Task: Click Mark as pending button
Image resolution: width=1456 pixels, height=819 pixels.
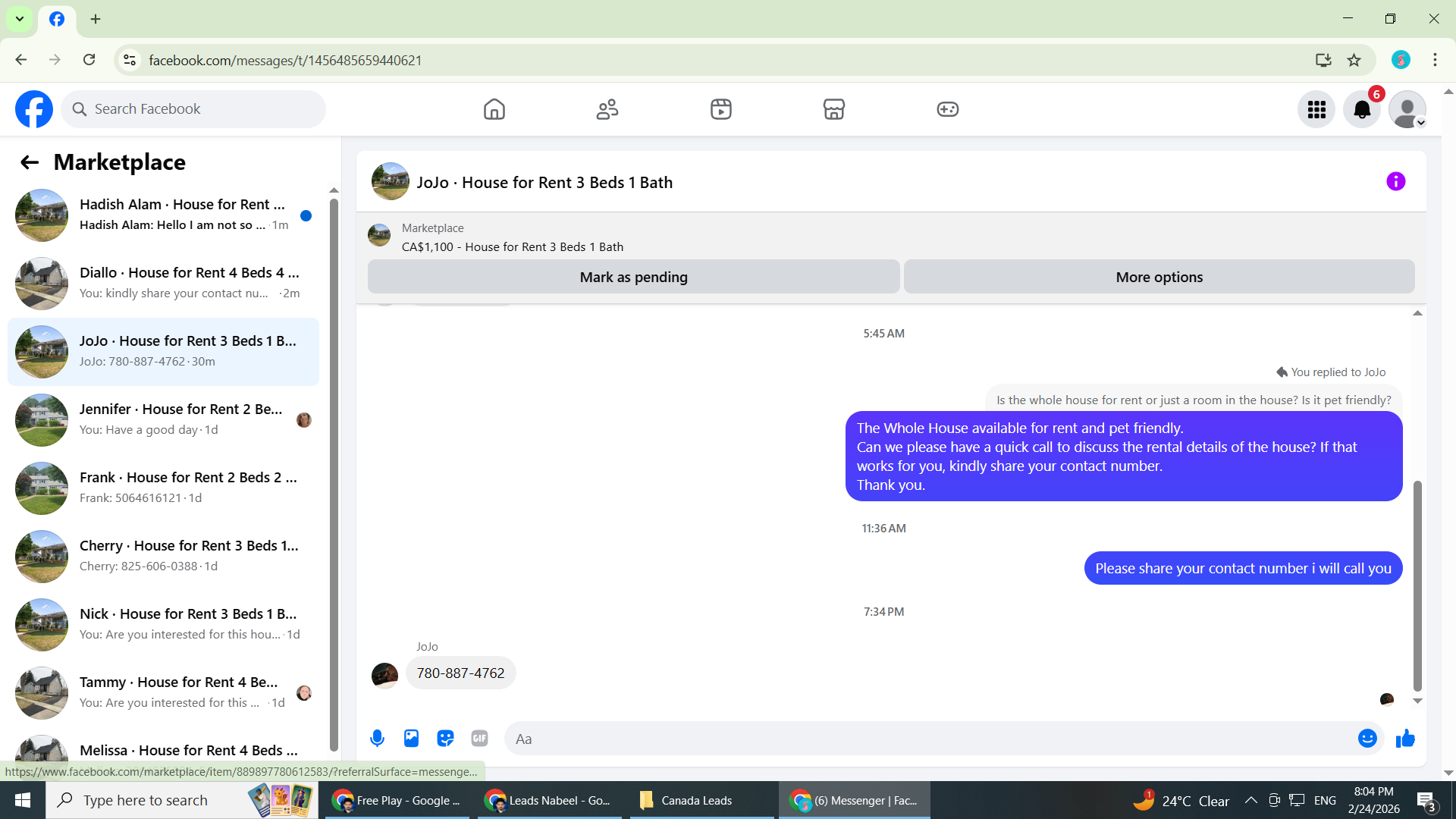Action: pyautogui.click(x=633, y=277)
